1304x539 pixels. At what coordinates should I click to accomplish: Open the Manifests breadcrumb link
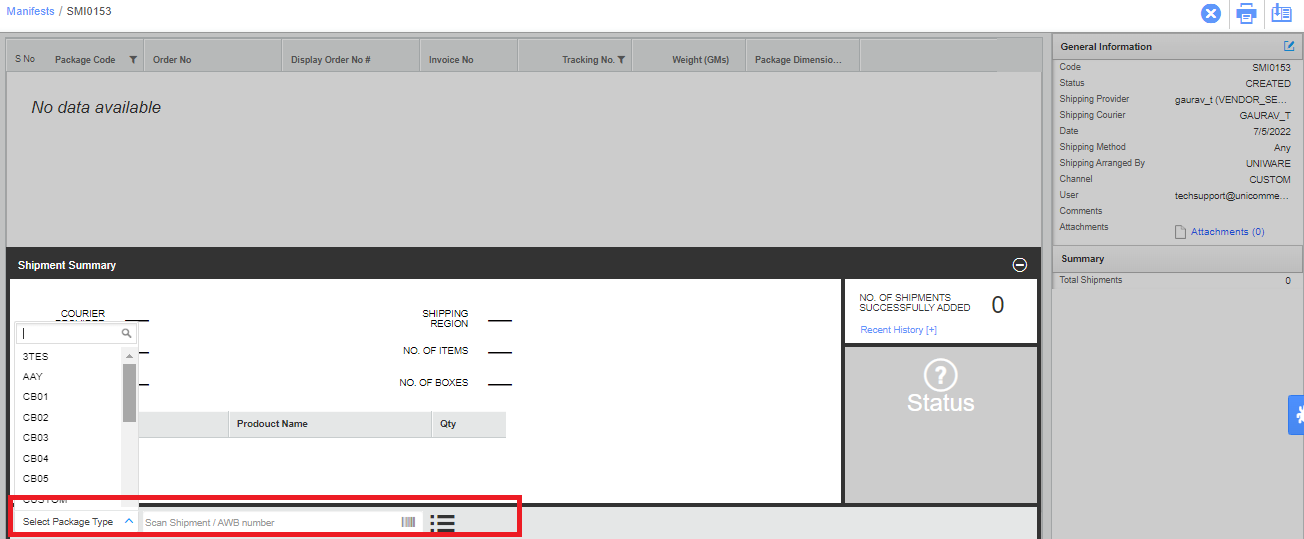tap(30, 11)
